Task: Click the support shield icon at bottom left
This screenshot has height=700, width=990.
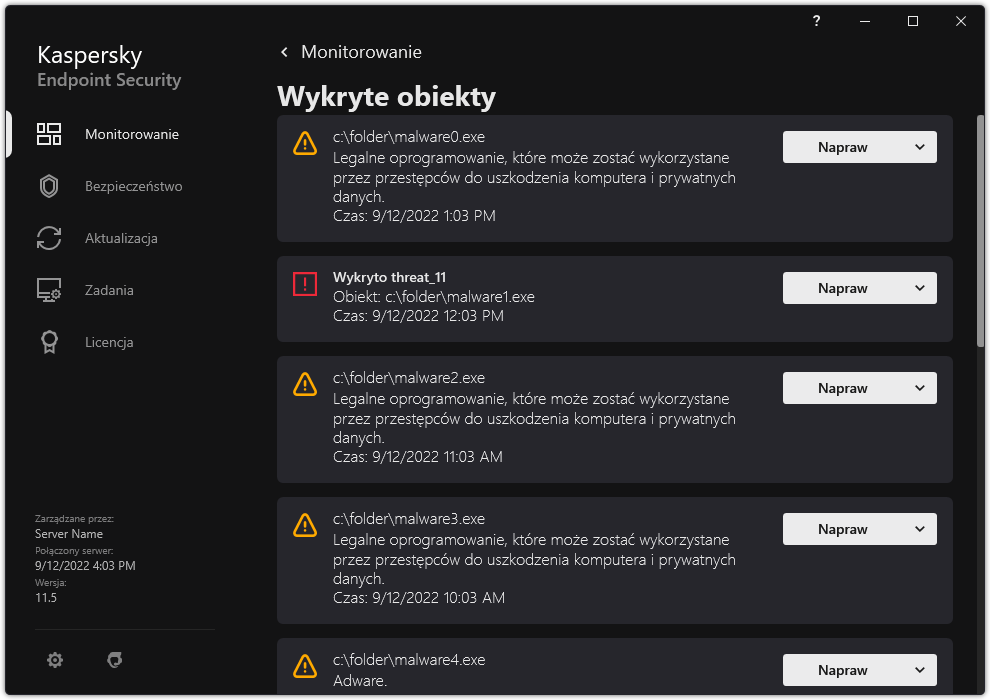Action: point(114,660)
